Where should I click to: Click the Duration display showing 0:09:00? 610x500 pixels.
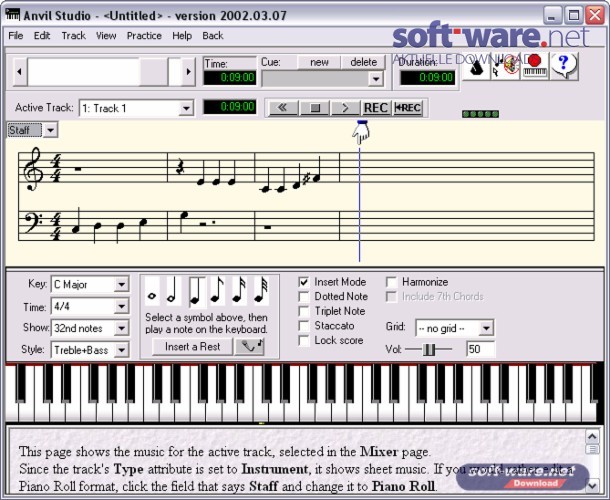pos(427,77)
